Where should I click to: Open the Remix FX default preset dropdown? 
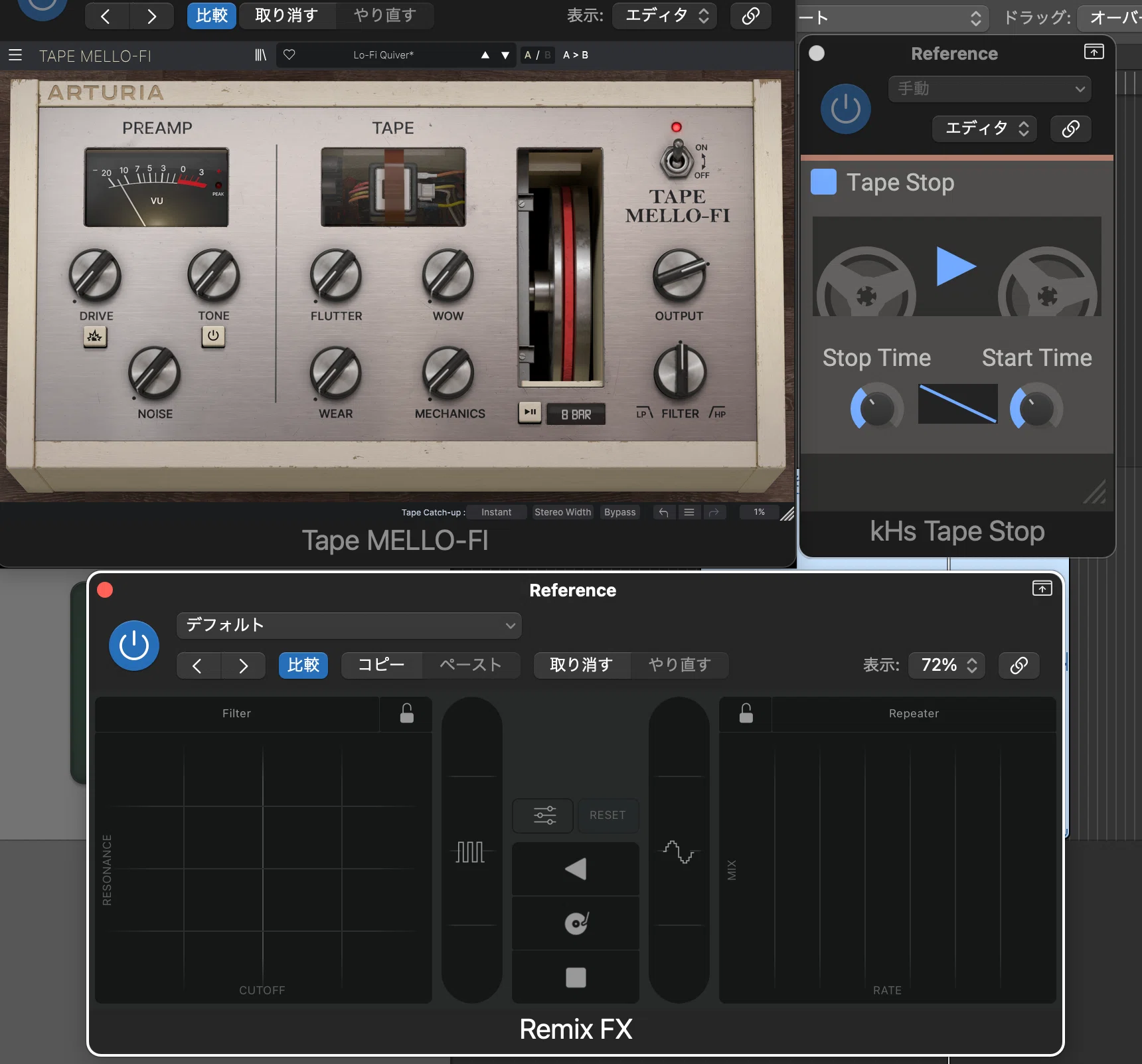point(349,625)
